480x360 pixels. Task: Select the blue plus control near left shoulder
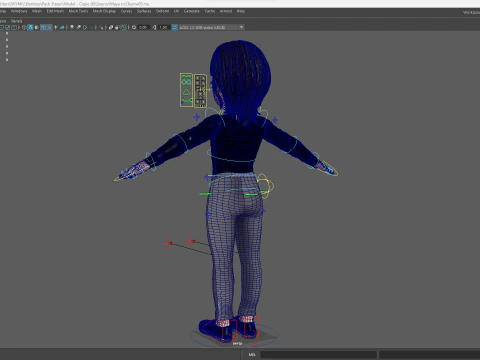coord(196,117)
